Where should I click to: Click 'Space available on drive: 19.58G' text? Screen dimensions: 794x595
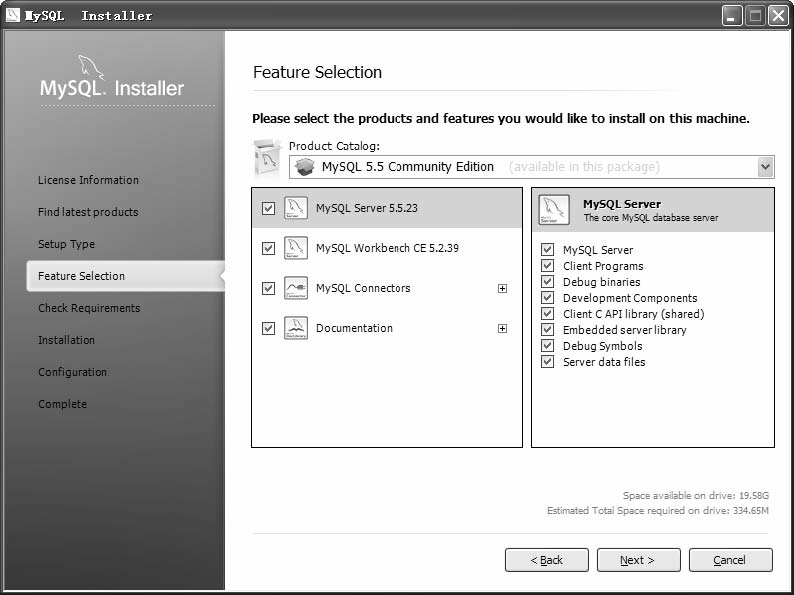click(696, 495)
